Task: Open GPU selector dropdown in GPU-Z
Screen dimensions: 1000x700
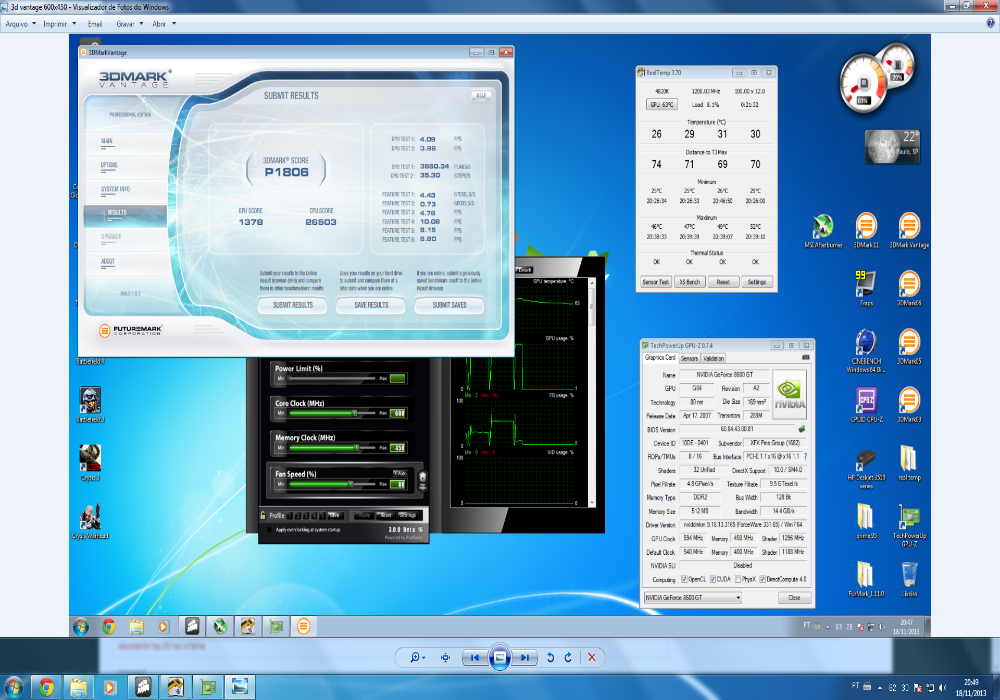Action: pyautogui.click(x=693, y=598)
